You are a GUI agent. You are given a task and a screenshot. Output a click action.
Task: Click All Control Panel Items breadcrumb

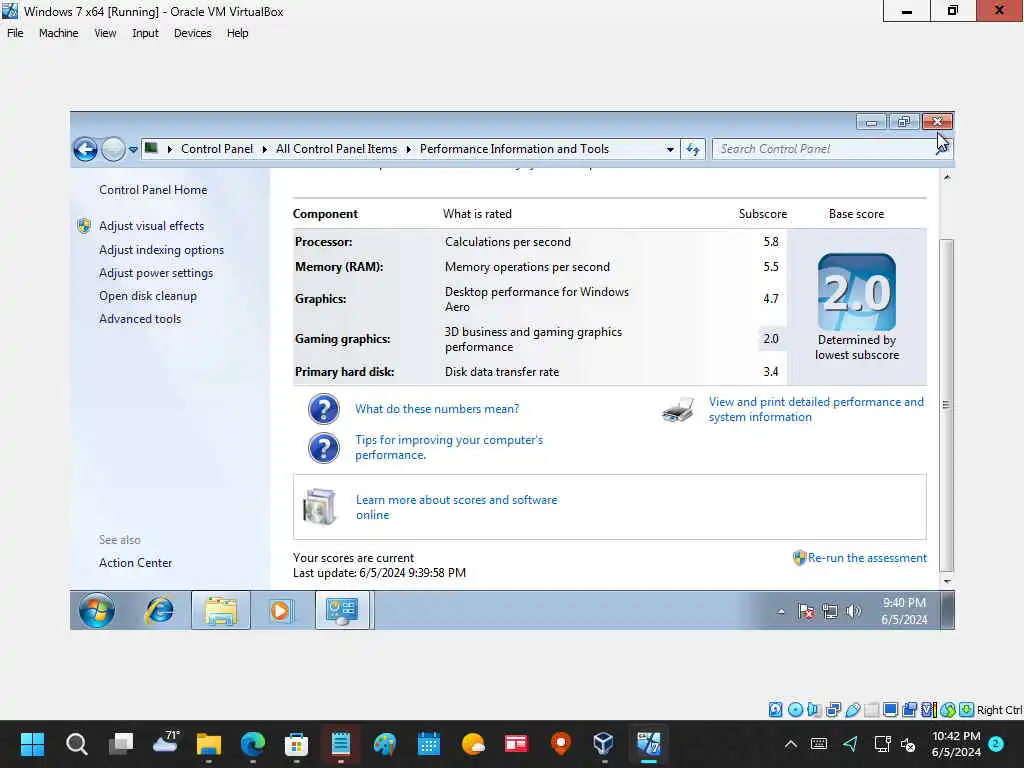336,150
